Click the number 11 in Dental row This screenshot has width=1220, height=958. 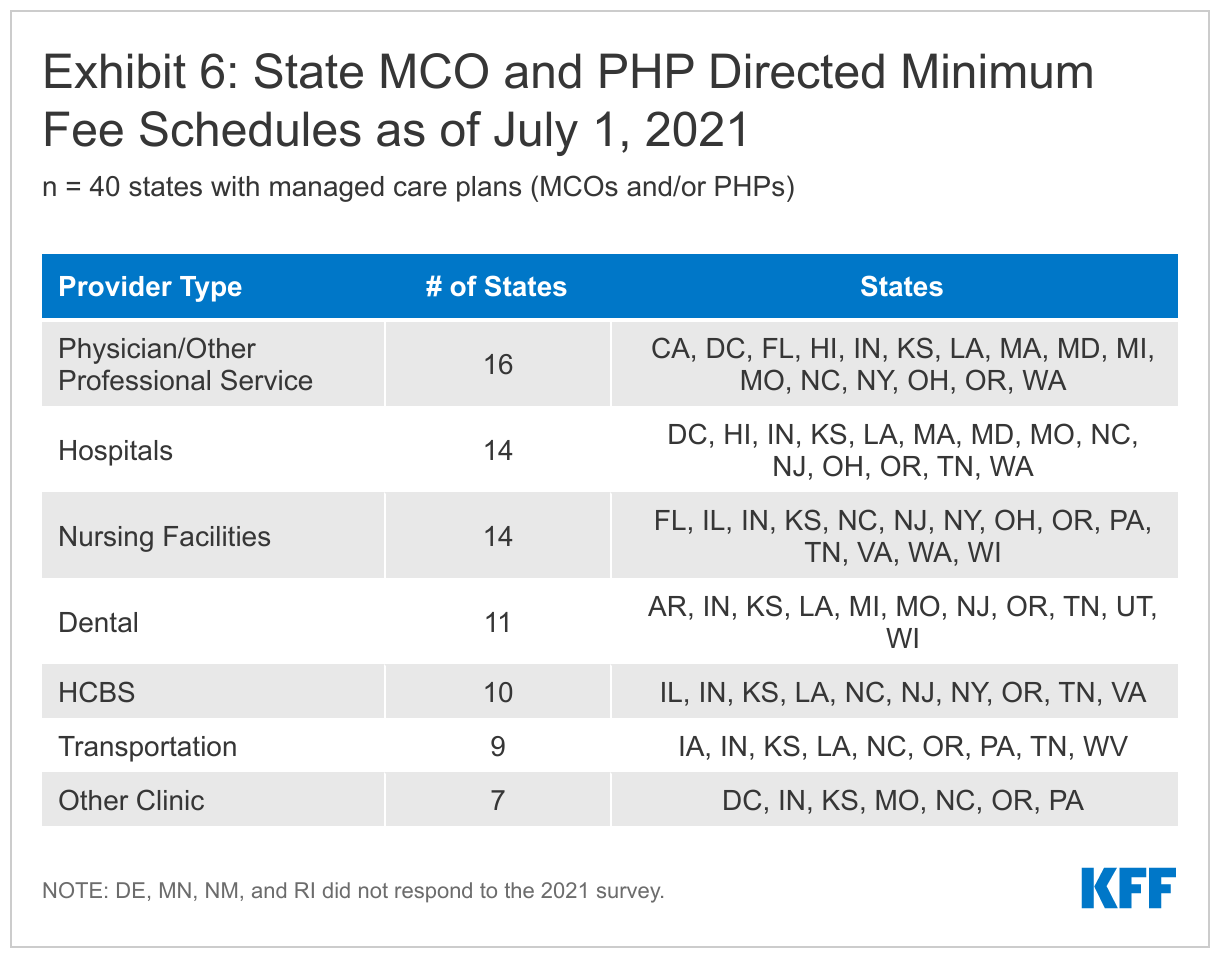coord(497,622)
